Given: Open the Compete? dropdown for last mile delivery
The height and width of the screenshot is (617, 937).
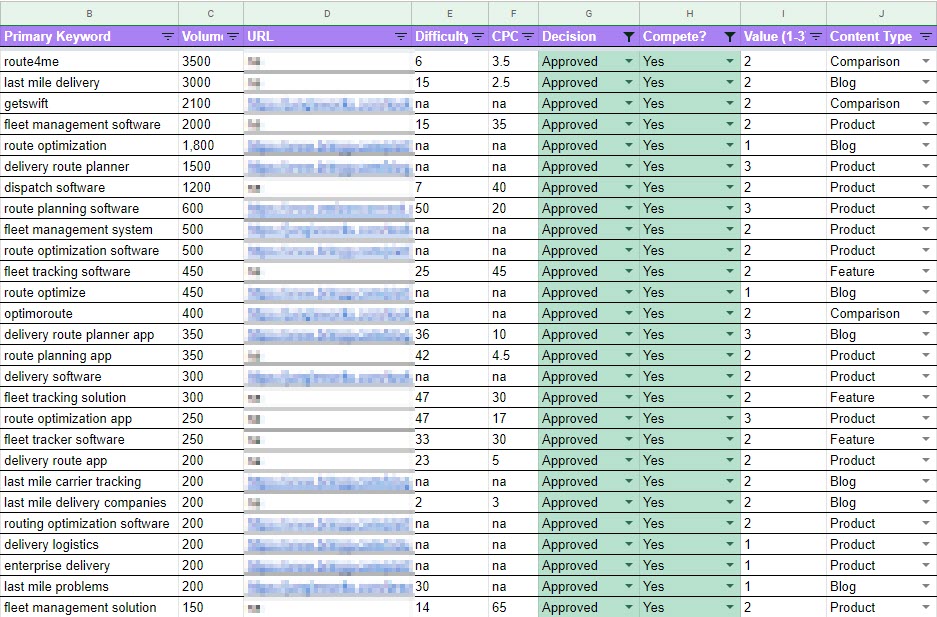Looking at the screenshot, I should tap(731, 82).
